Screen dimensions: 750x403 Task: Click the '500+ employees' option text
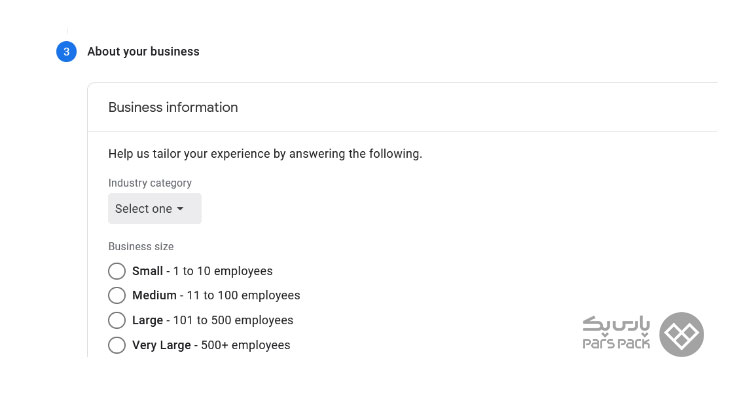click(245, 345)
